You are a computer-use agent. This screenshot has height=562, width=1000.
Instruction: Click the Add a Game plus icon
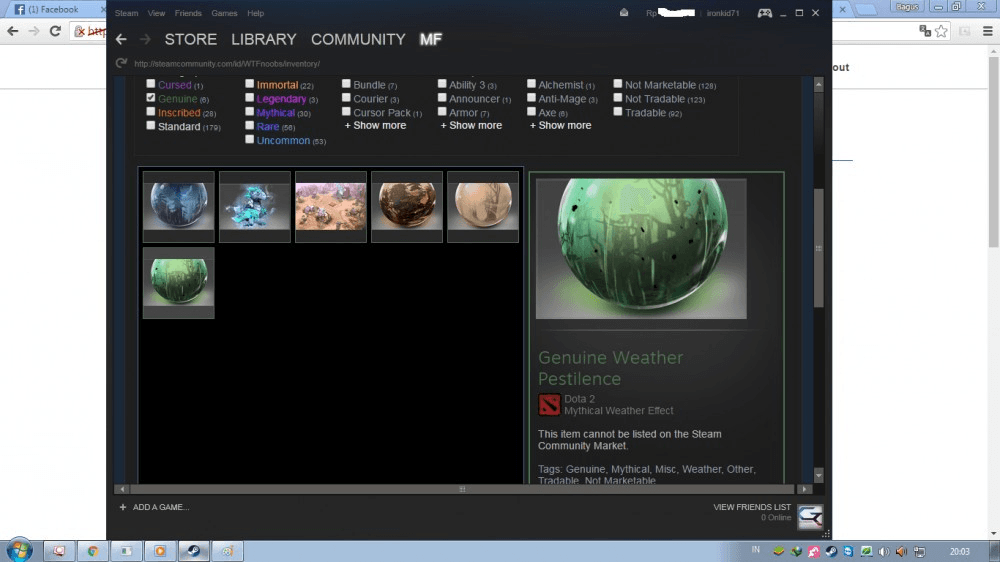[x=122, y=507]
